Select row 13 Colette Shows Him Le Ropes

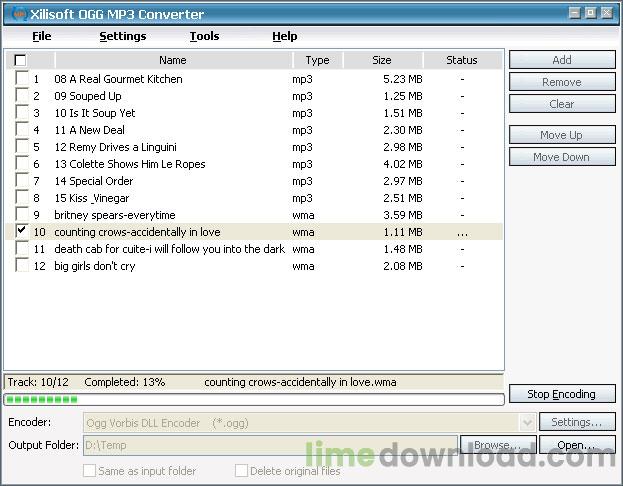(254, 165)
